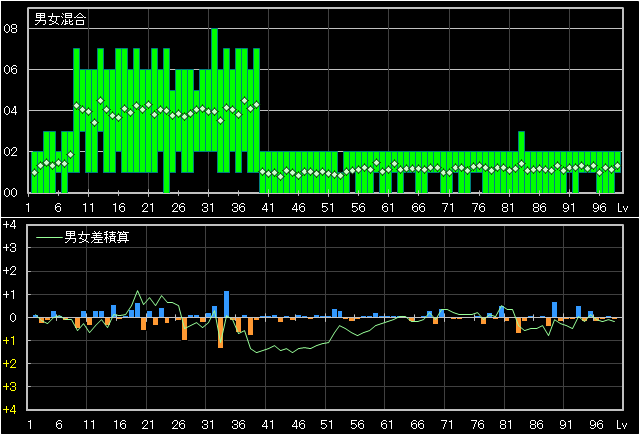This screenshot has width=640, height=435.
Task: Click the tallest green bar reaching 08
Action: 214,90
